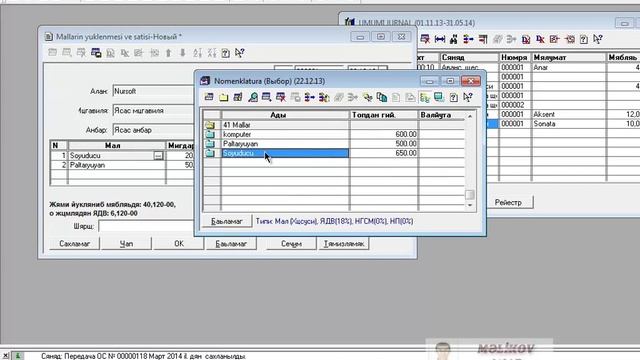Select the Paltaryuyan row in Nomenklatura
Image resolution: width=640 pixels, height=360 pixels.
click(285, 144)
